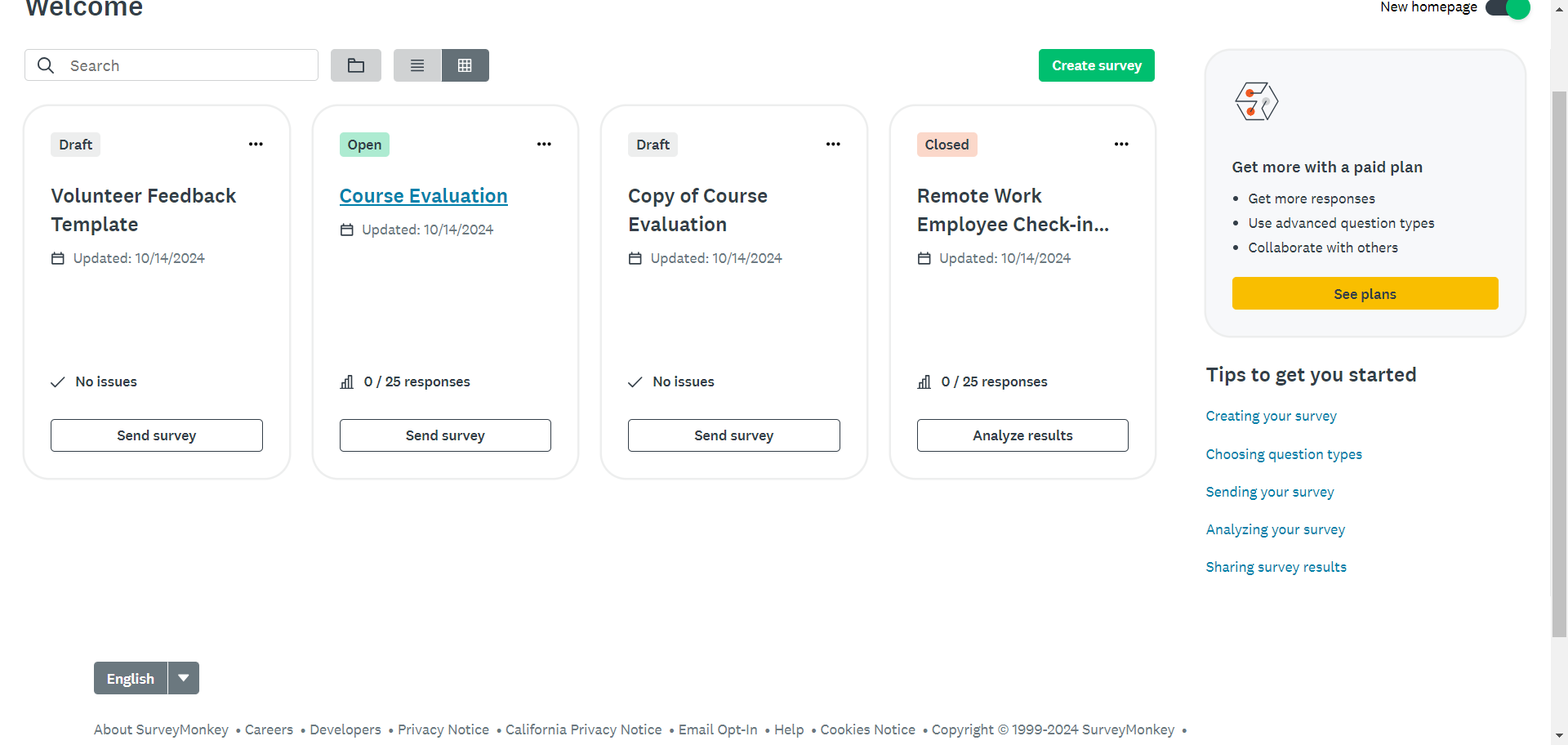Click Analyze results on Remote Work survey
The width and height of the screenshot is (1568, 745).
(1022, 435)
